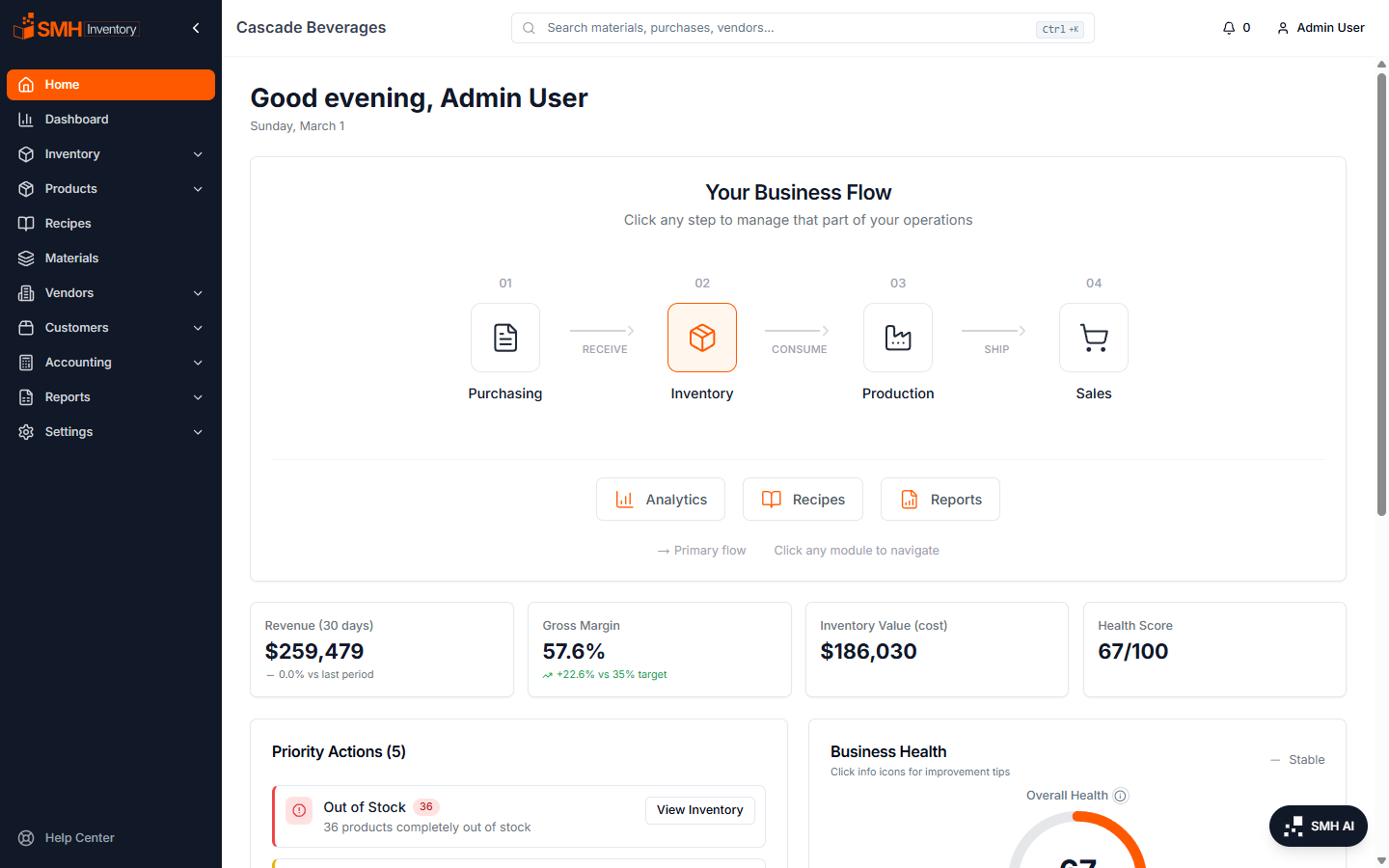Screen dimensions: 1389x868
Task: Click the Settings gear icon in the sidebar
Action: pos(26,432)
